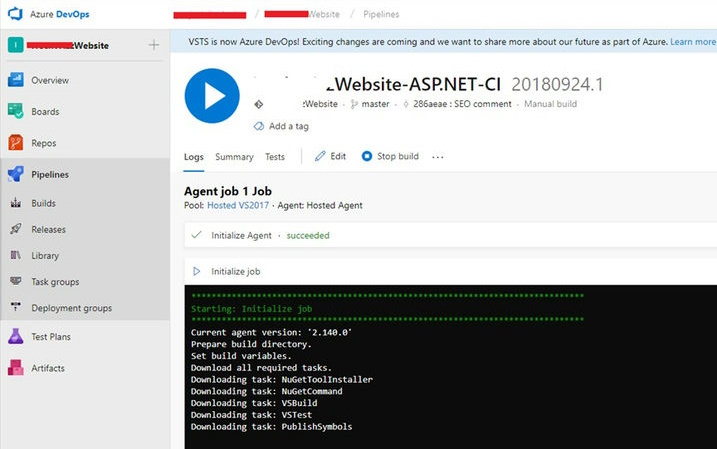
Task: Click 'Current agent version' log line
Action: tap(272, 332)
